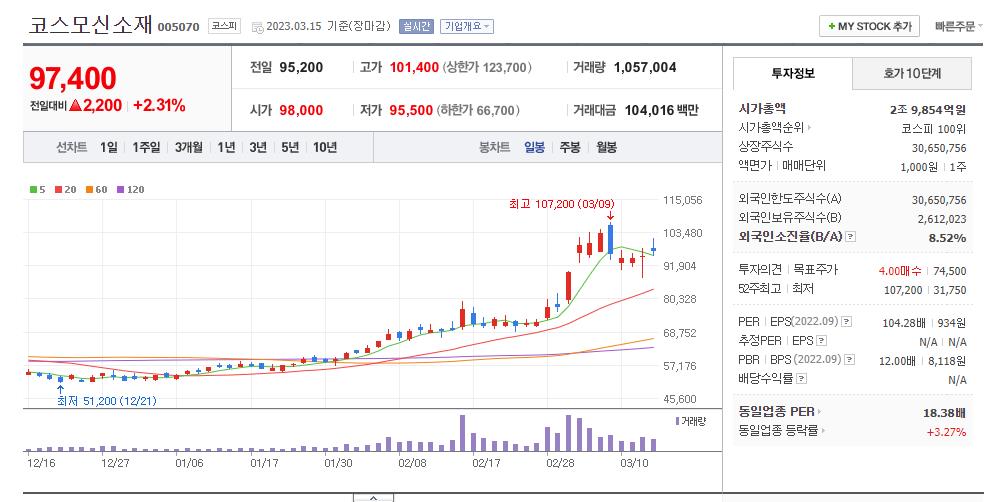
Task: Expand the 동일업종 등락률 arrow
Action: click(x=823, y=431)
